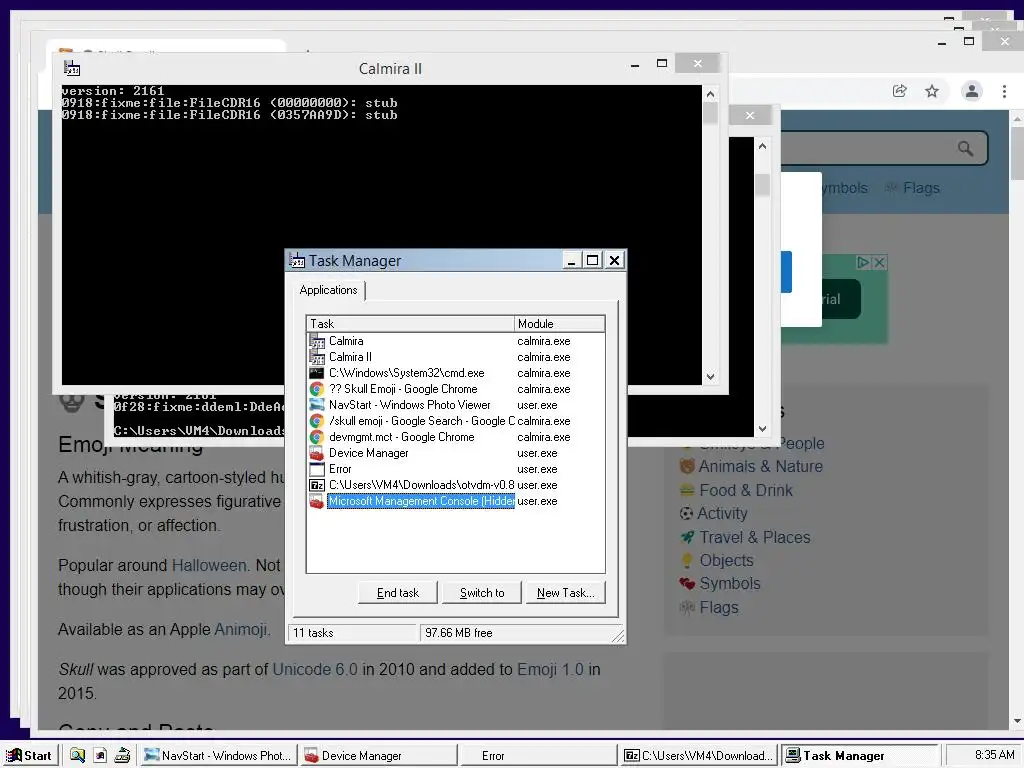1024x768 pixels.
Task: Select the Device Manager task row icon
Action: click(x=317, y=453)
